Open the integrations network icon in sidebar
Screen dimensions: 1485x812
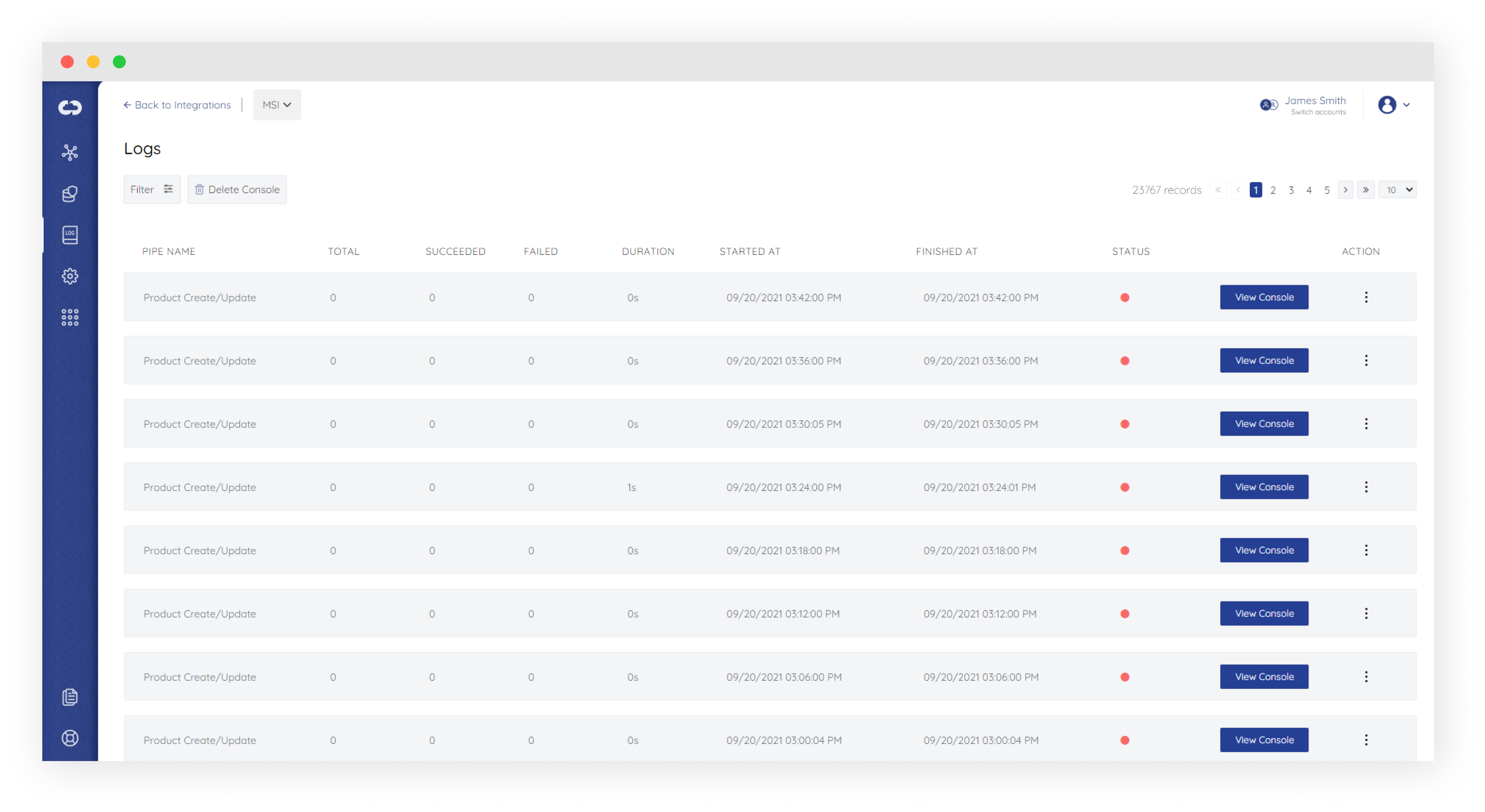[x=70, y=152]
